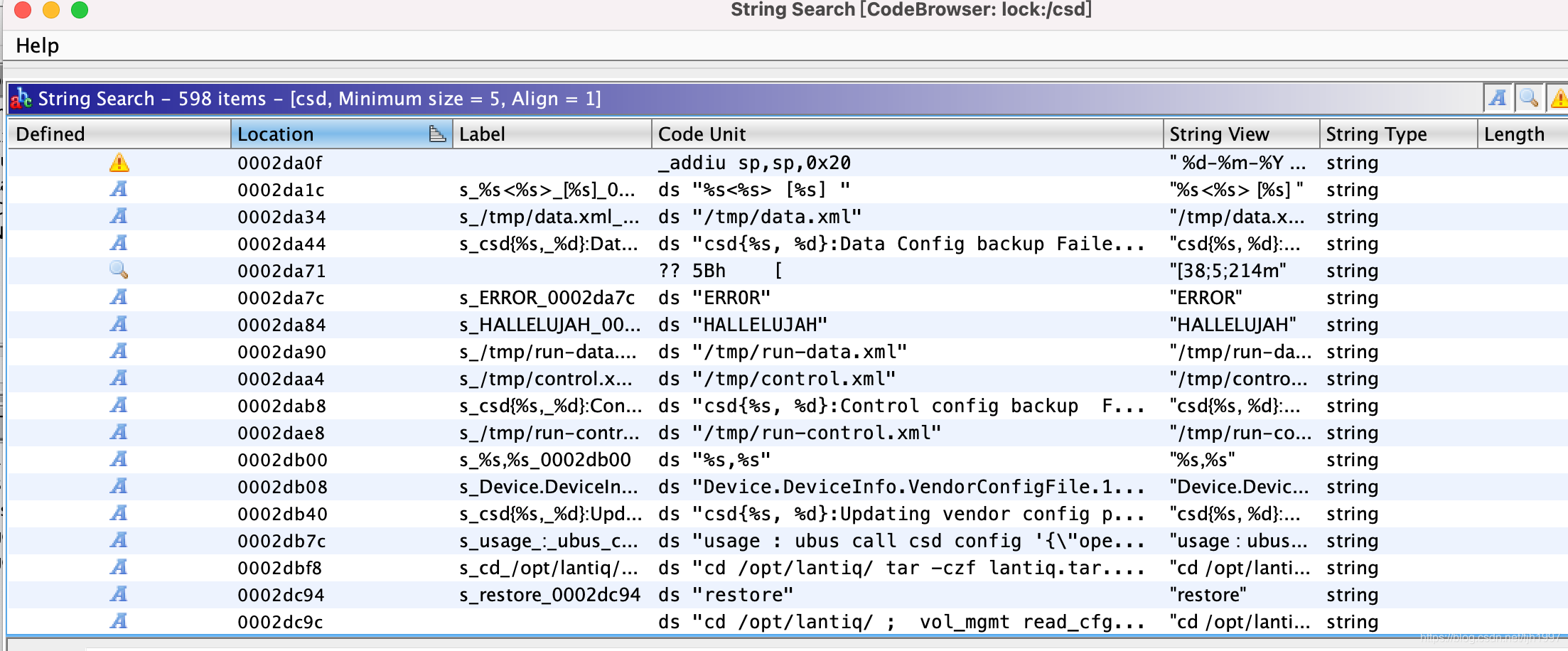Viewport: 1568px width, 651px height.
Task: Sort by the String View column header
Action: point(1241,134)
